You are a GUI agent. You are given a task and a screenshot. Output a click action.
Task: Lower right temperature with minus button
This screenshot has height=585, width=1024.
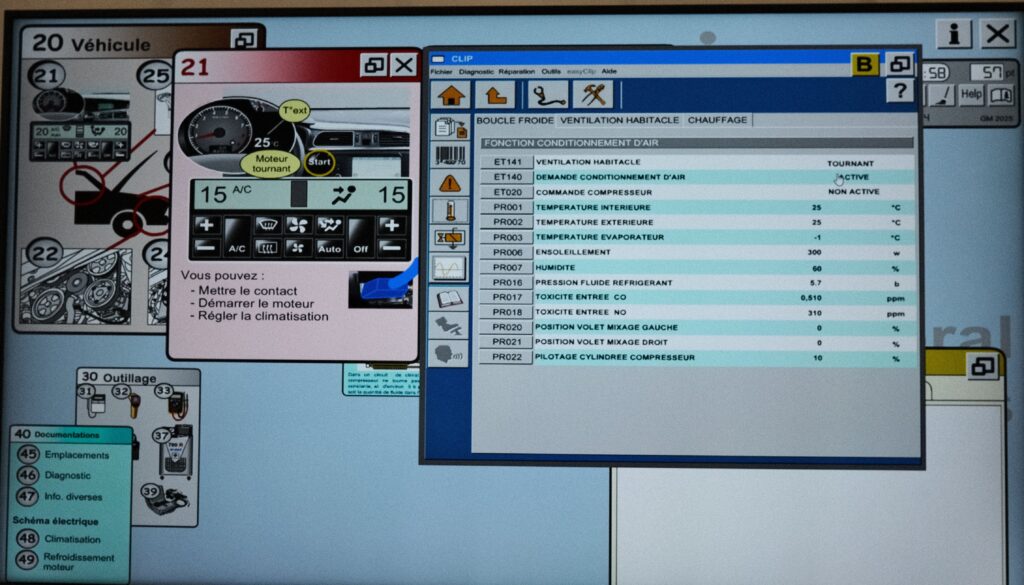point(391,248)
